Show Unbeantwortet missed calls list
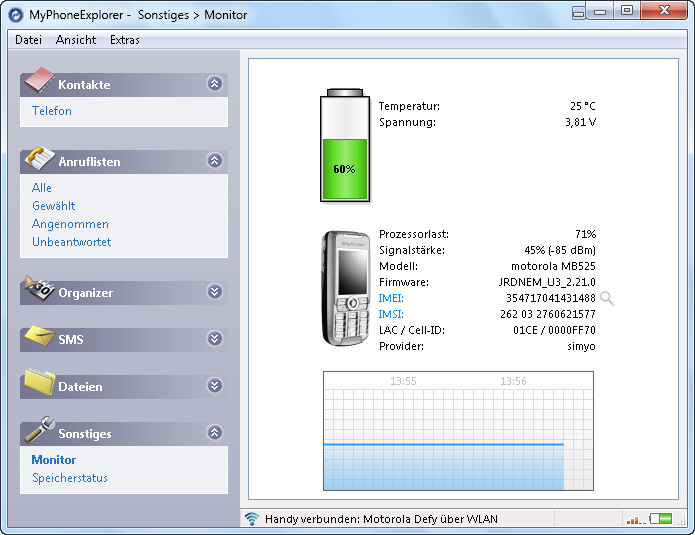 (x=71, y=242)
